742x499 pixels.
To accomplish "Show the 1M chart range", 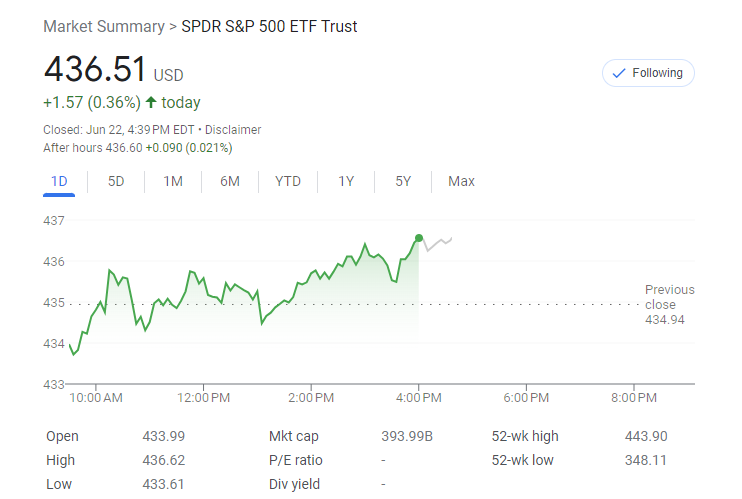I will 173,181.
